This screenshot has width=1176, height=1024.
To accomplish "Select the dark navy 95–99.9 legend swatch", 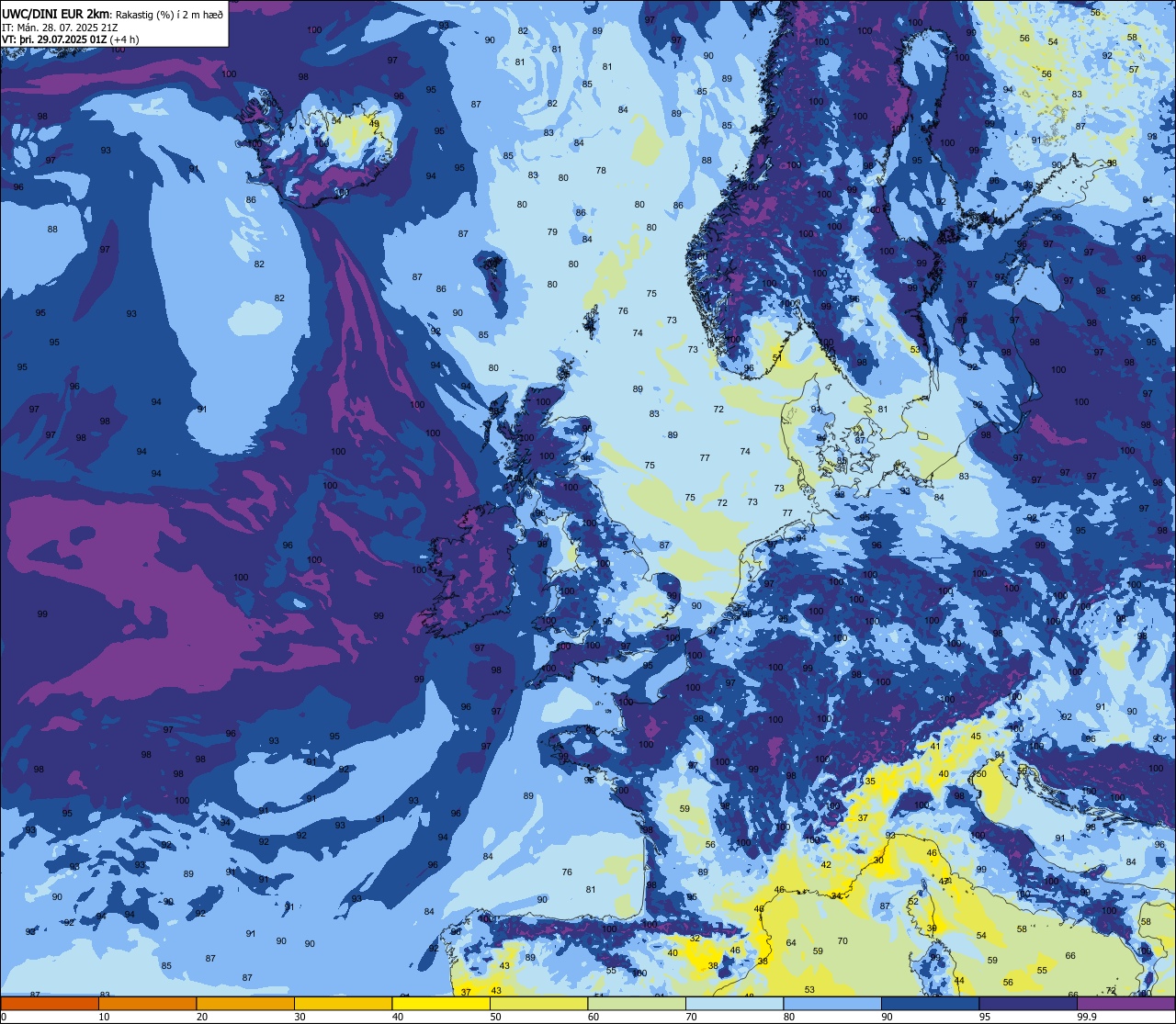I will click(x=1028, y=1004).
